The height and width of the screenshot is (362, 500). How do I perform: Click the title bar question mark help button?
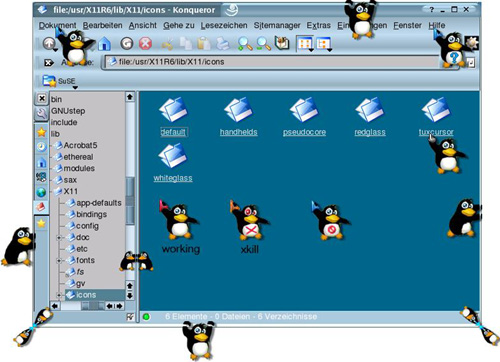pyautogui.click(x=432, y=10)
